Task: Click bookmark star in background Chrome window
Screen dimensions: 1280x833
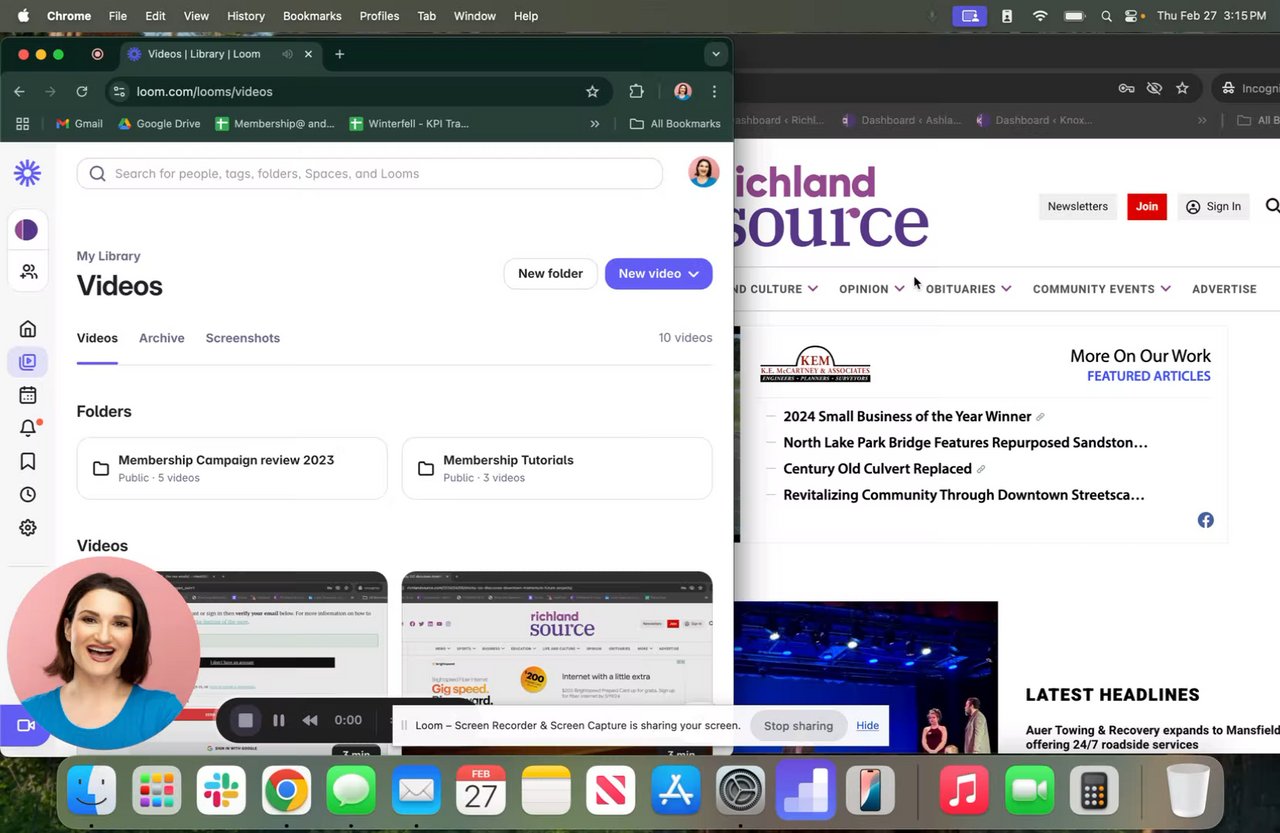Action: point(1182,88)
